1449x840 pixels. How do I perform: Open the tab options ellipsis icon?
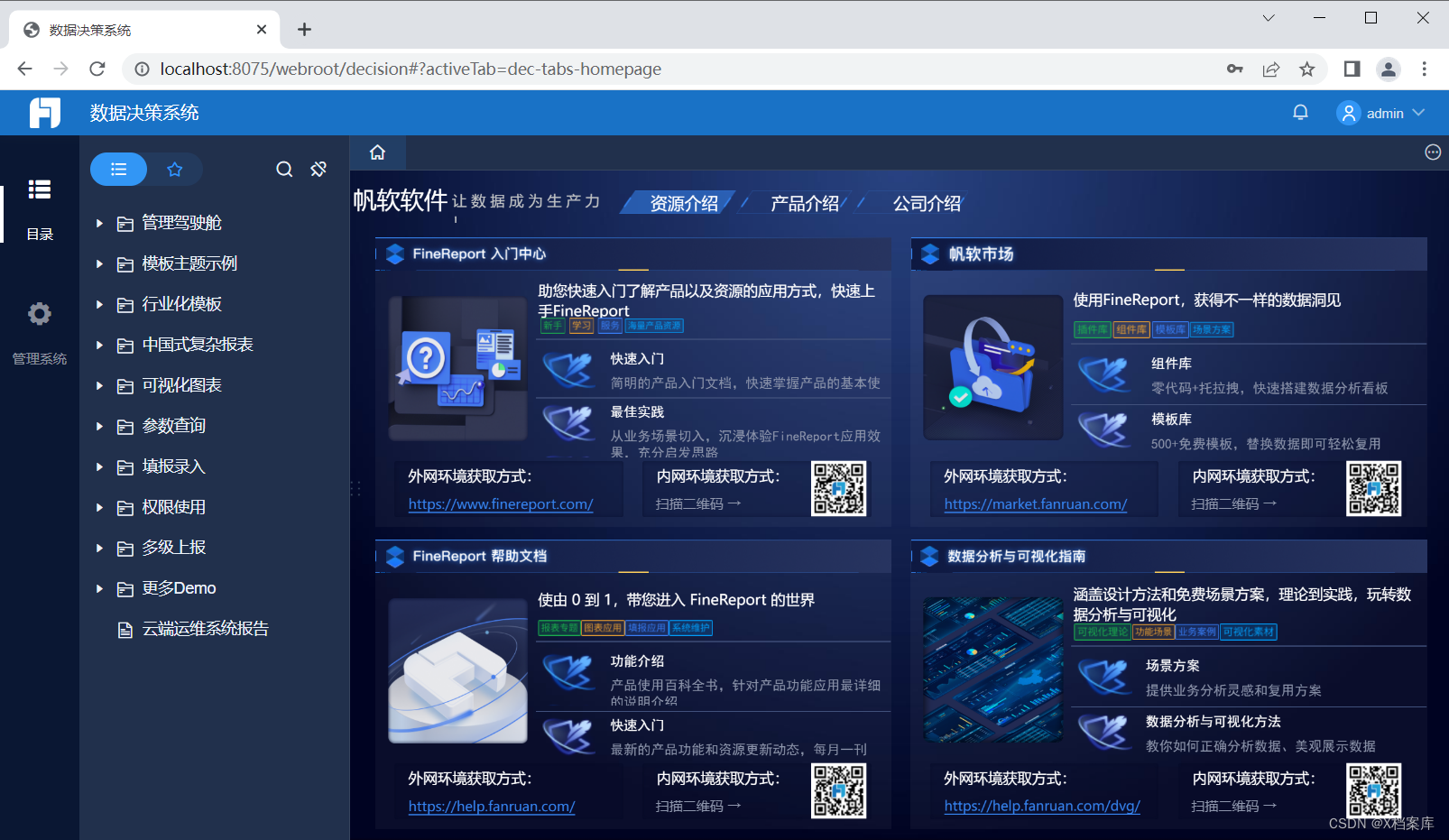pyautogui.click(x=1433, y=152)
